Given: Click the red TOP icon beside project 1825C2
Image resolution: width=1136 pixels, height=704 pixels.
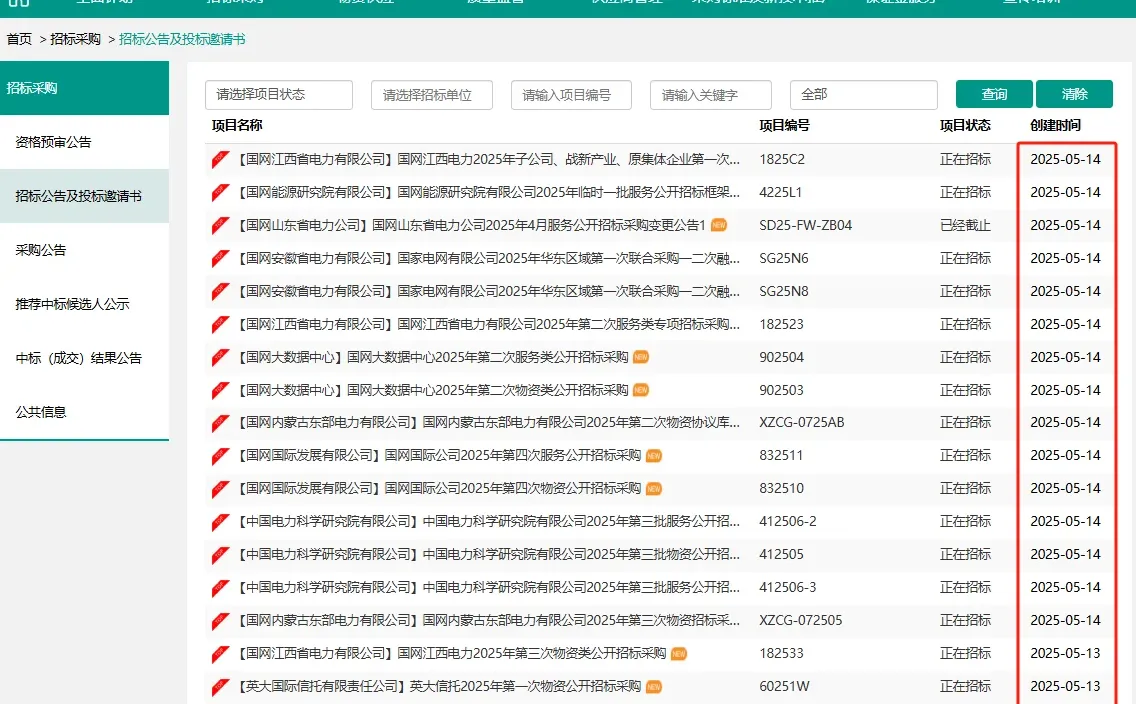Looking at the screenshot, I should click(220, 159).
